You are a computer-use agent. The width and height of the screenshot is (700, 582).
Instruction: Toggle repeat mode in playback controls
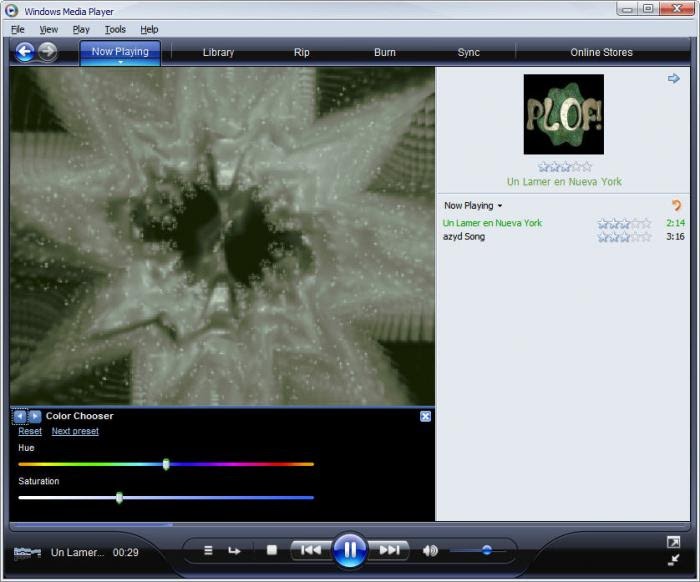pos(234,551)
